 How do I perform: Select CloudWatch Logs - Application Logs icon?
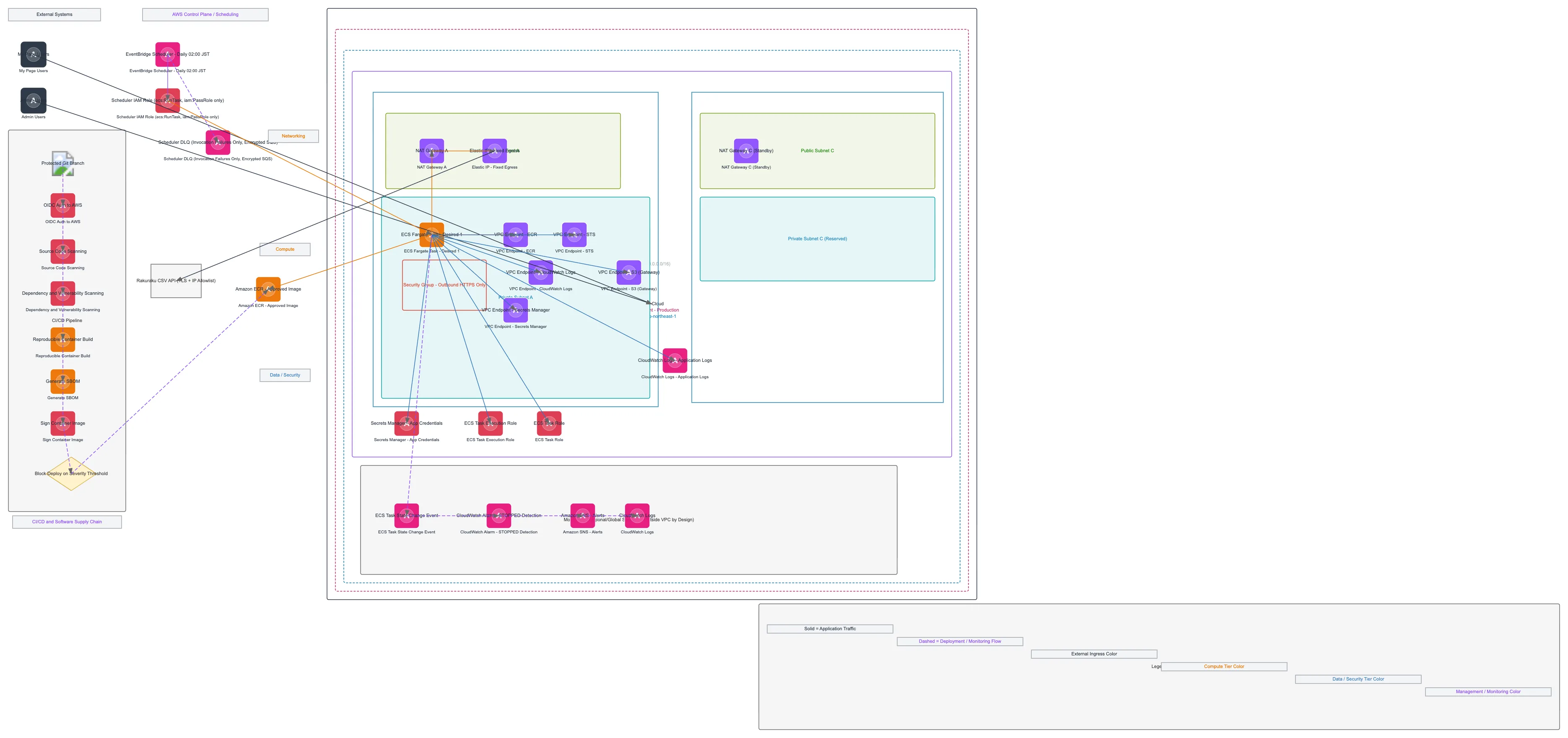(675, 361)
